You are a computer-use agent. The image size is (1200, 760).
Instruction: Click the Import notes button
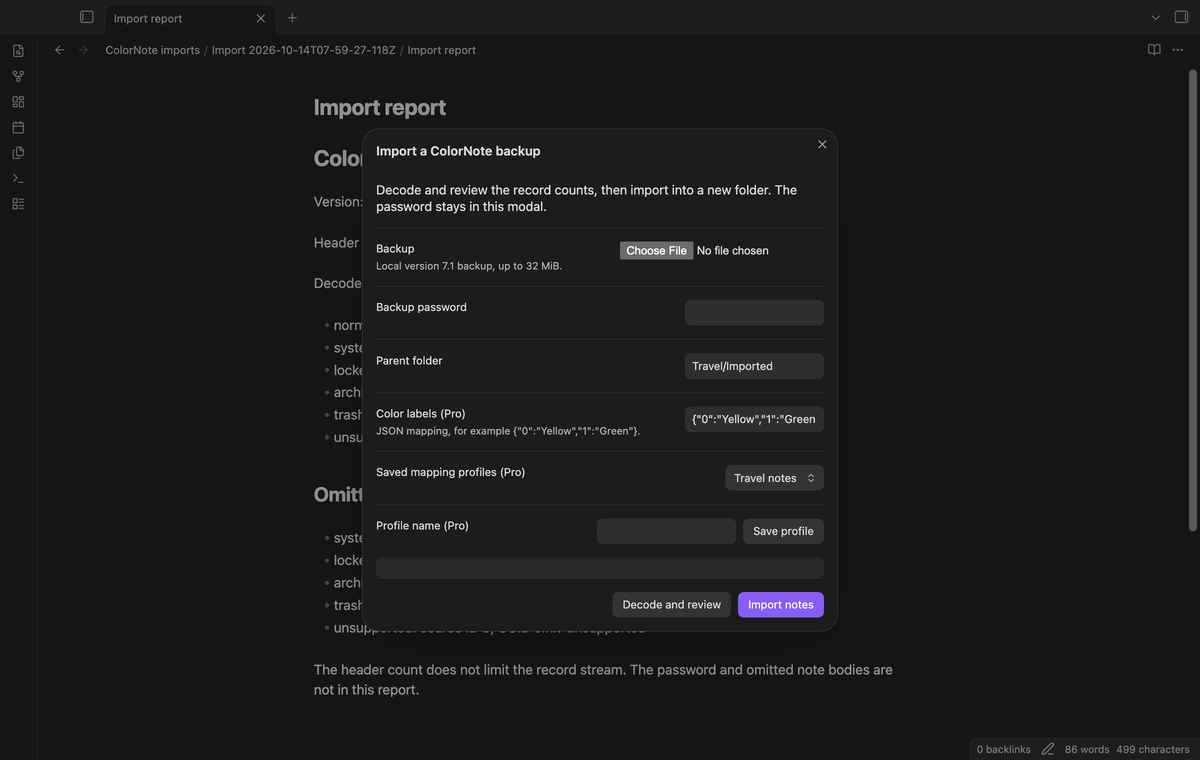tap(781, 604)
